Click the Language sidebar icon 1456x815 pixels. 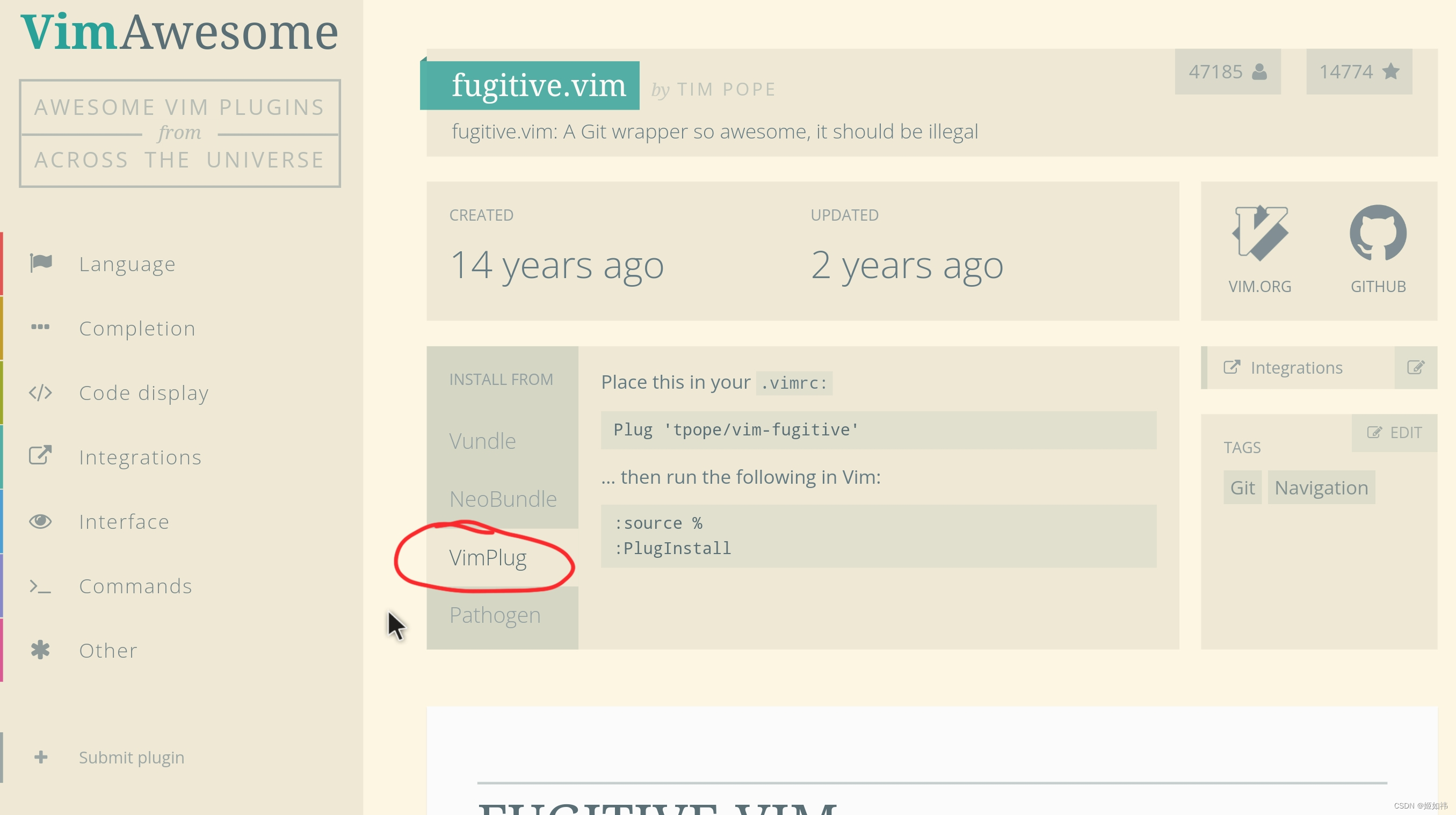[x=41, y=264]
